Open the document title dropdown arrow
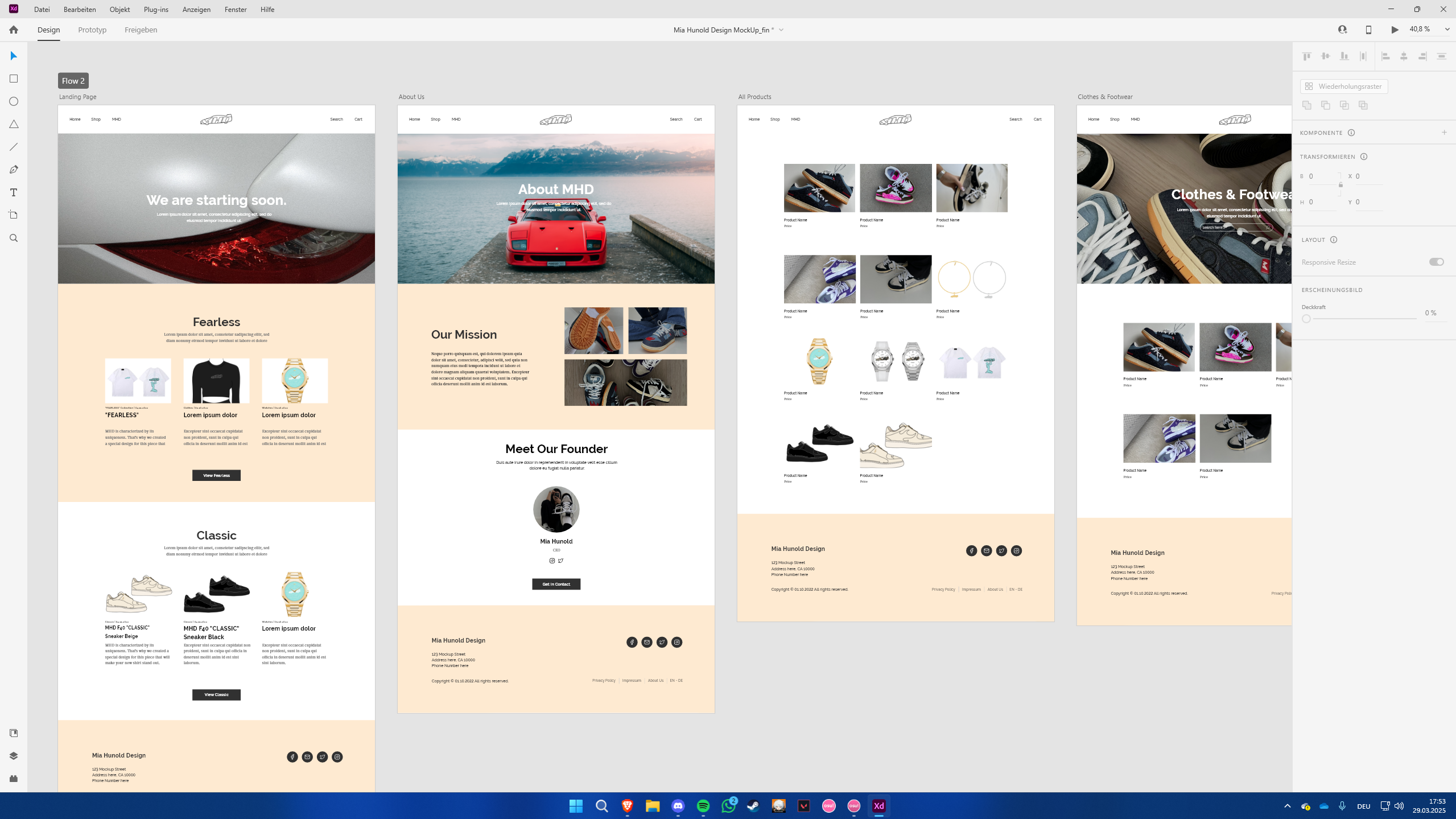The width and height of the screenshot is (1456, 819). click(x=781, y=30)
